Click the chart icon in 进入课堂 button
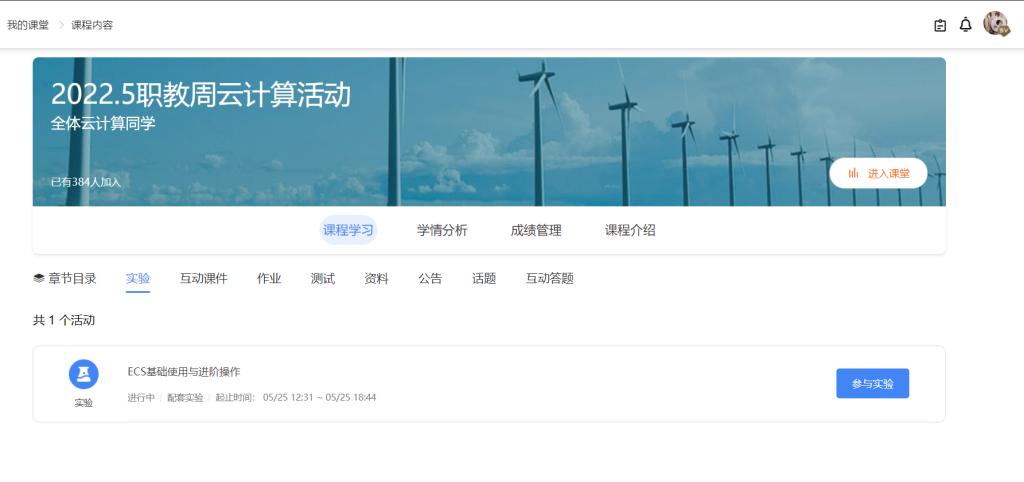Screen dimensions: 1024x482 pos(853,173)
